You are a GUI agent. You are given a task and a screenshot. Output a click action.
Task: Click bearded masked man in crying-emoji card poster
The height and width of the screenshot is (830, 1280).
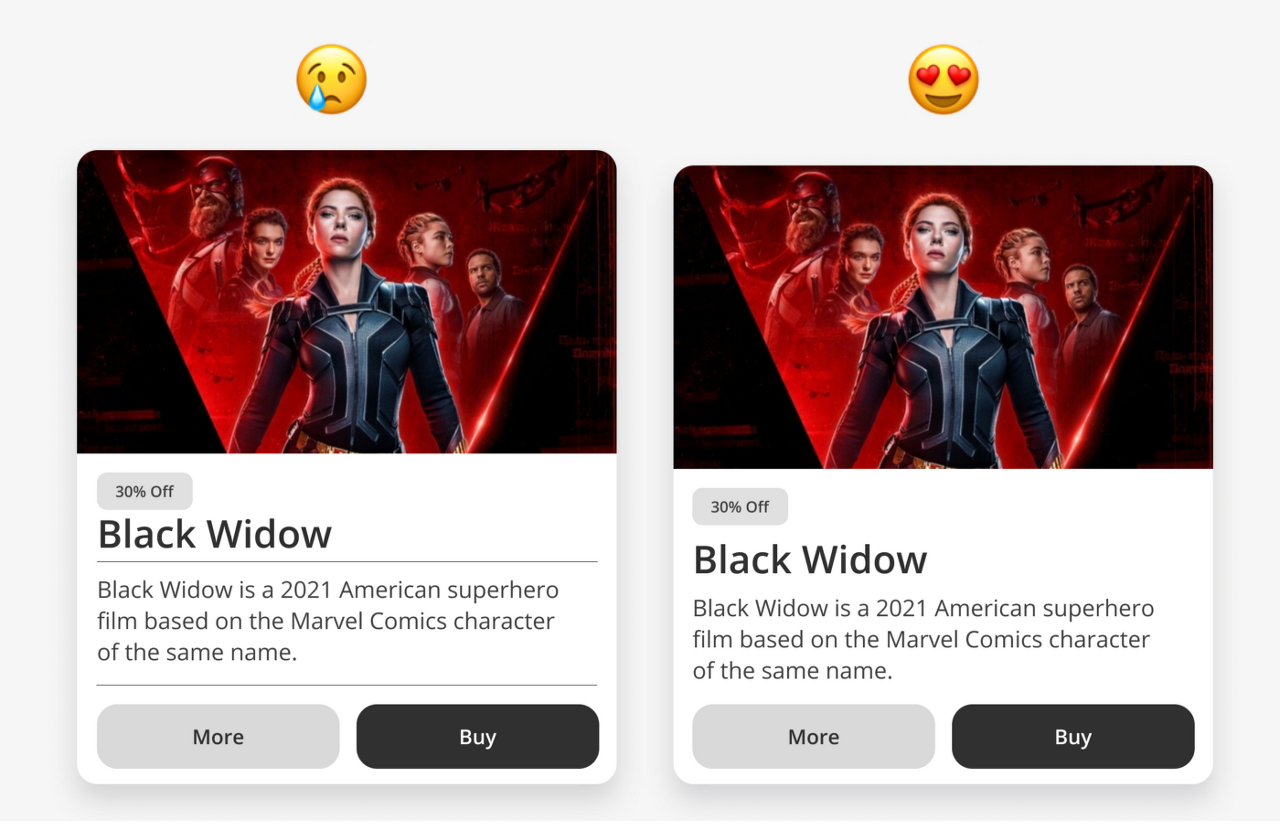point(214,196)
